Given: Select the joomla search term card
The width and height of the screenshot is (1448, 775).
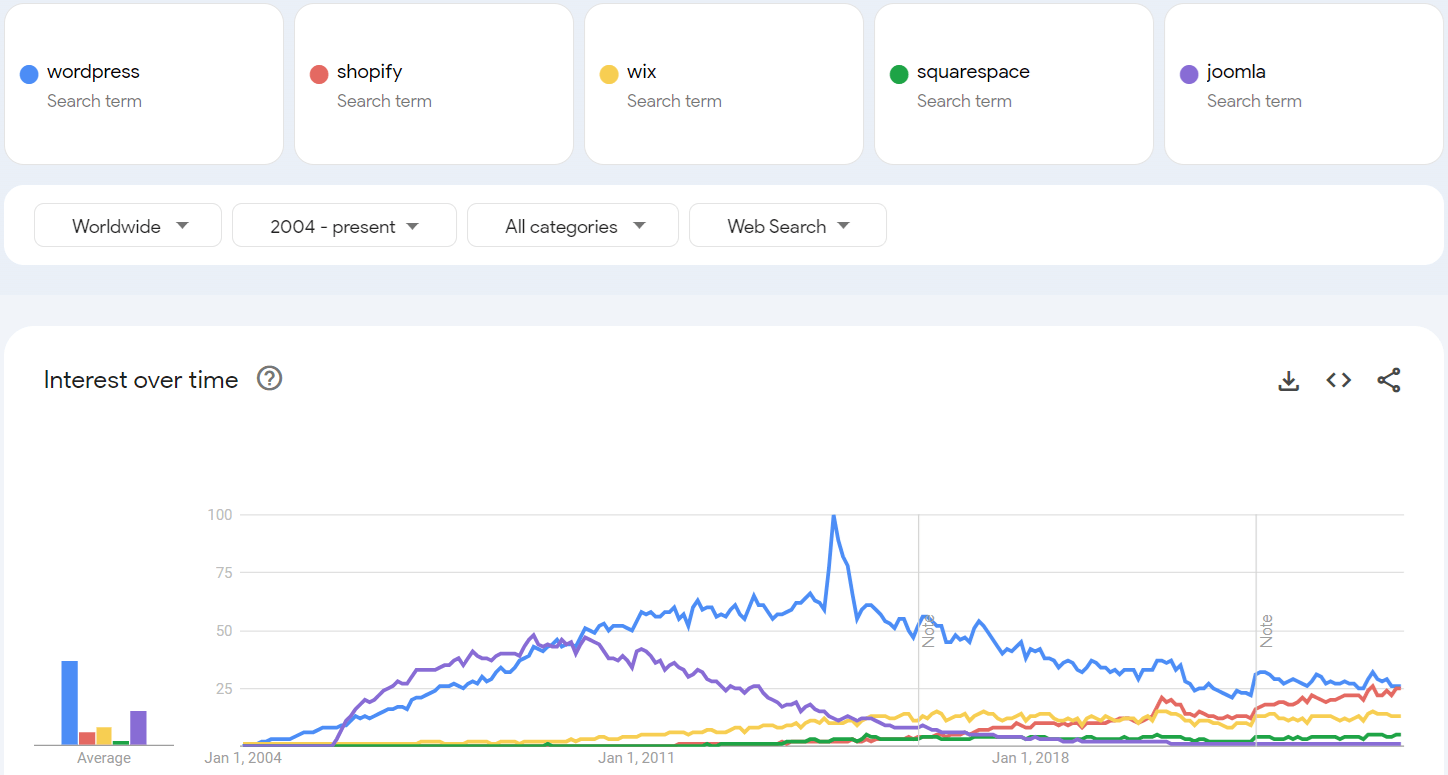Looking at the screenshot, I should pyautogui.click(x=1304, y=84).
